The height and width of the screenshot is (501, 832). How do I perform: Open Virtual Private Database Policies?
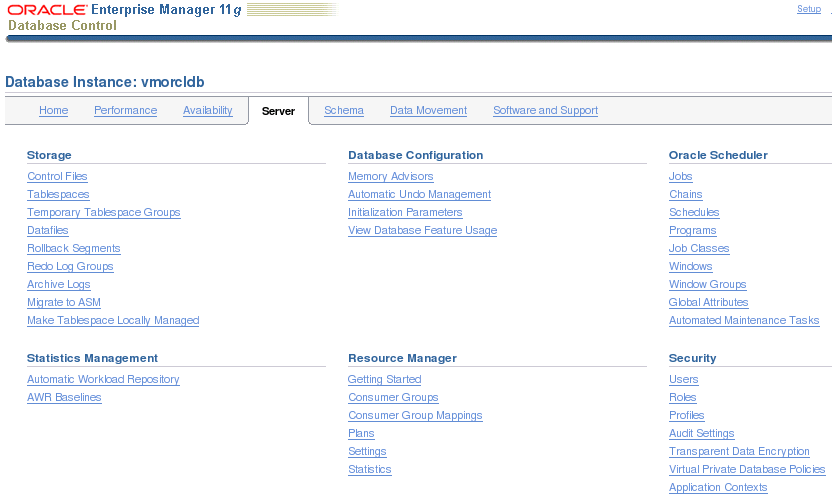click(747, 470)
